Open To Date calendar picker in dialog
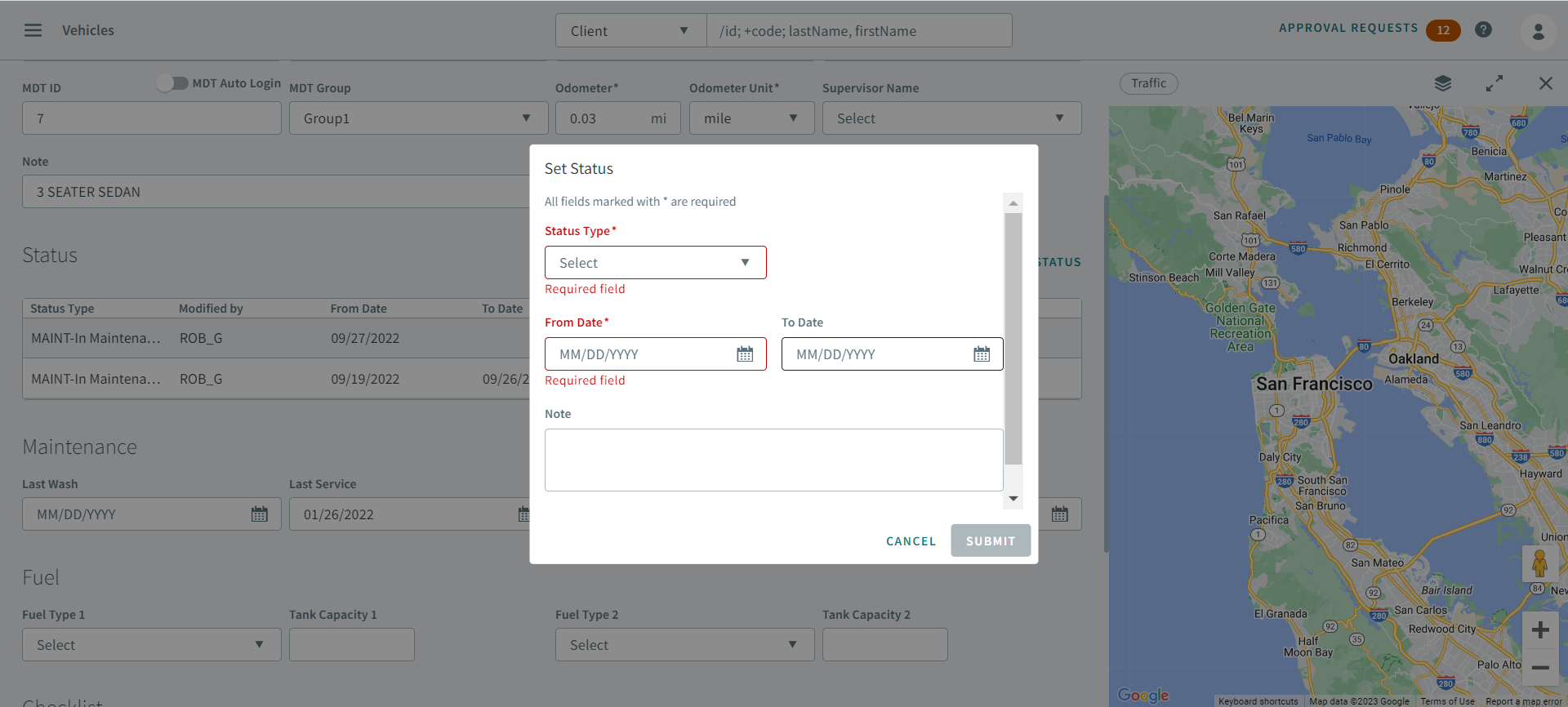 pyautogui.click(x=982, y=354)
